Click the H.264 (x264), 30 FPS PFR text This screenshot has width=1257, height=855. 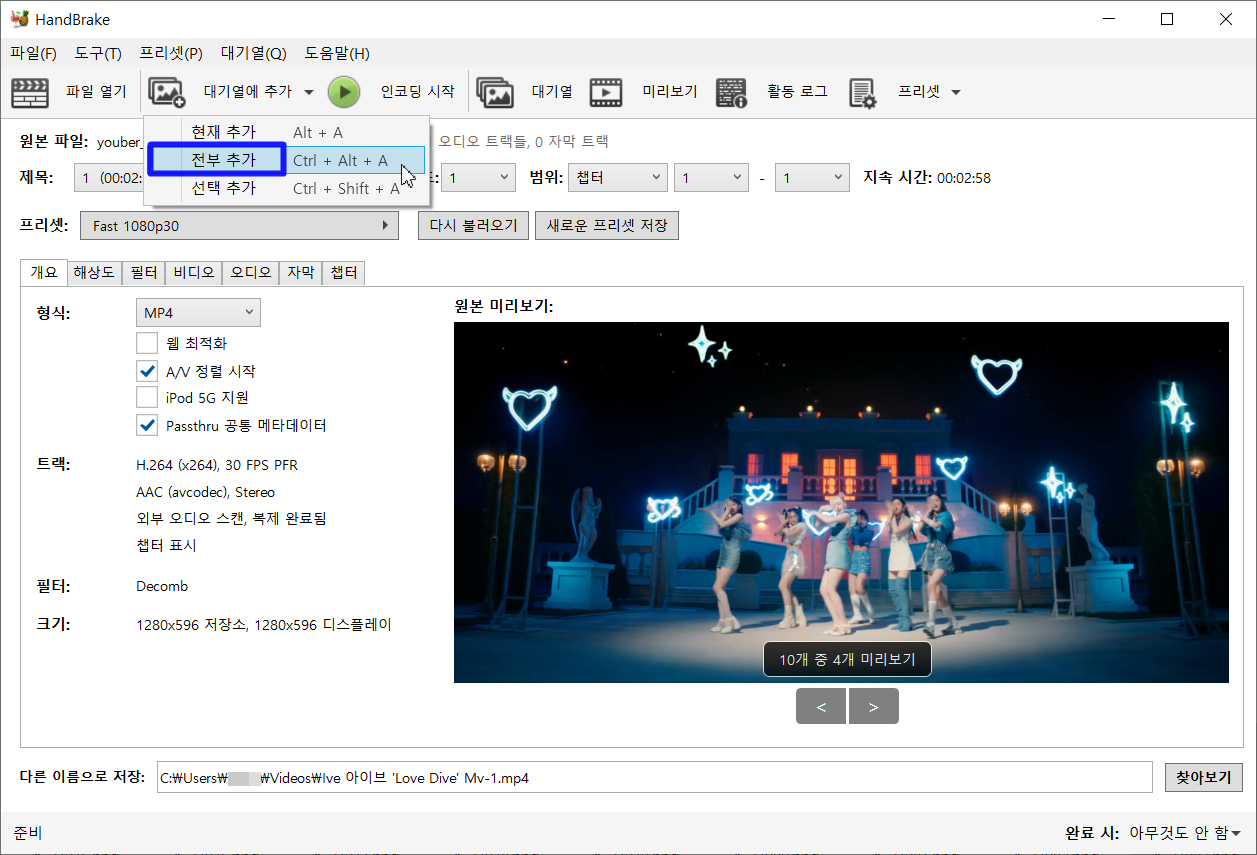click(x=217, y=465)
